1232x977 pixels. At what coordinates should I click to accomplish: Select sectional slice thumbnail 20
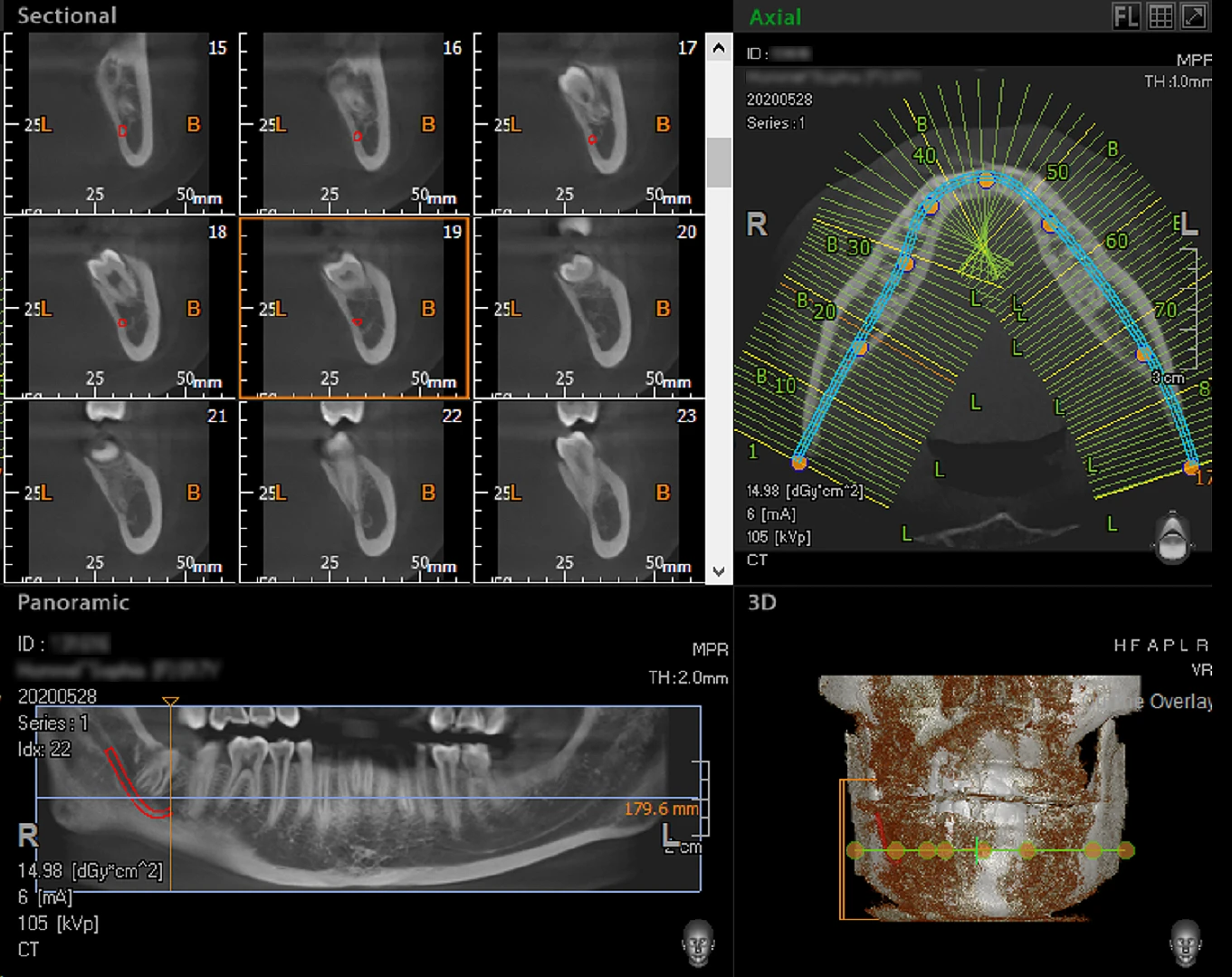[588, 307]
